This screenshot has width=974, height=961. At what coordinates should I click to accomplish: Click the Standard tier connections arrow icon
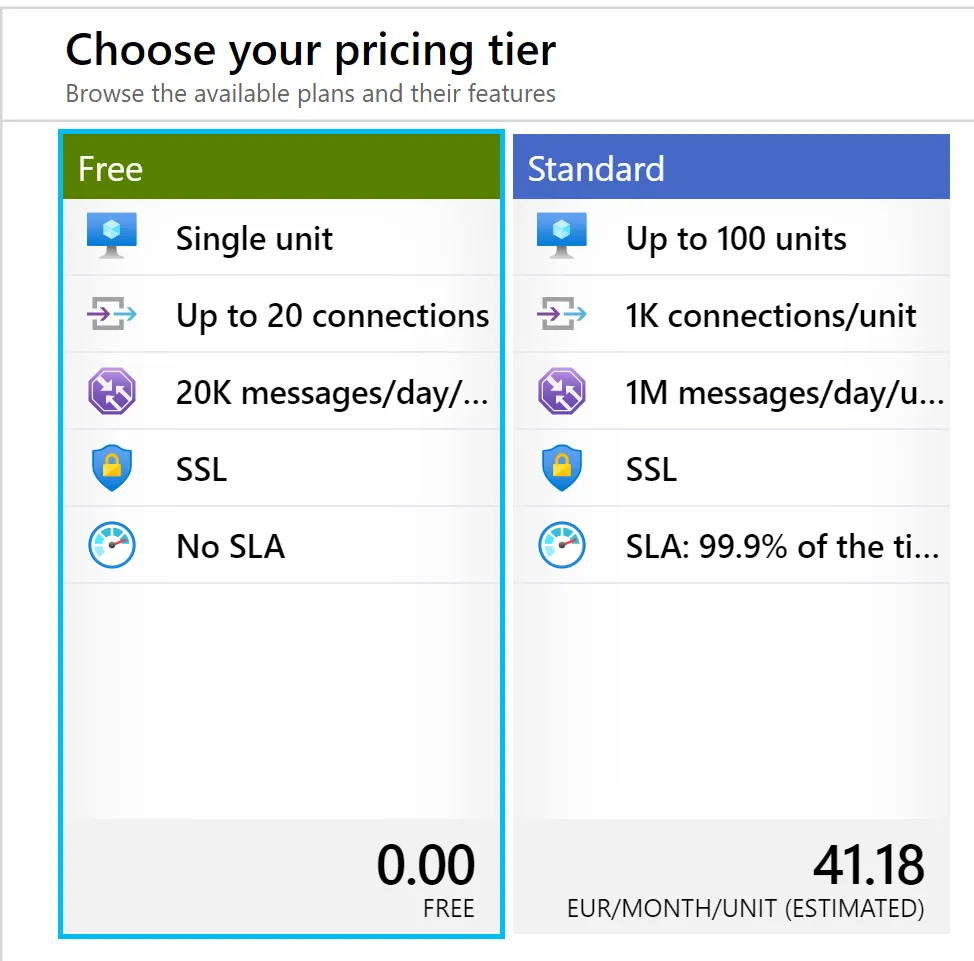click(562, 315)
